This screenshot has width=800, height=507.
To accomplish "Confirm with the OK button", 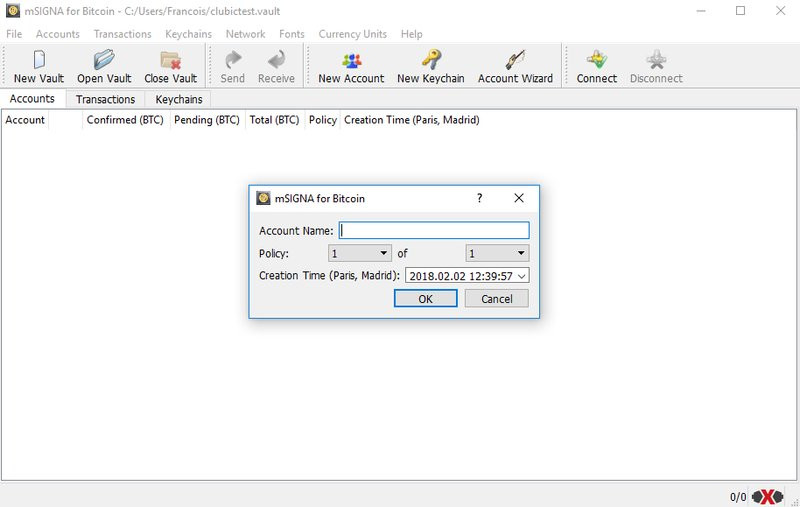I will coord(426,298).
